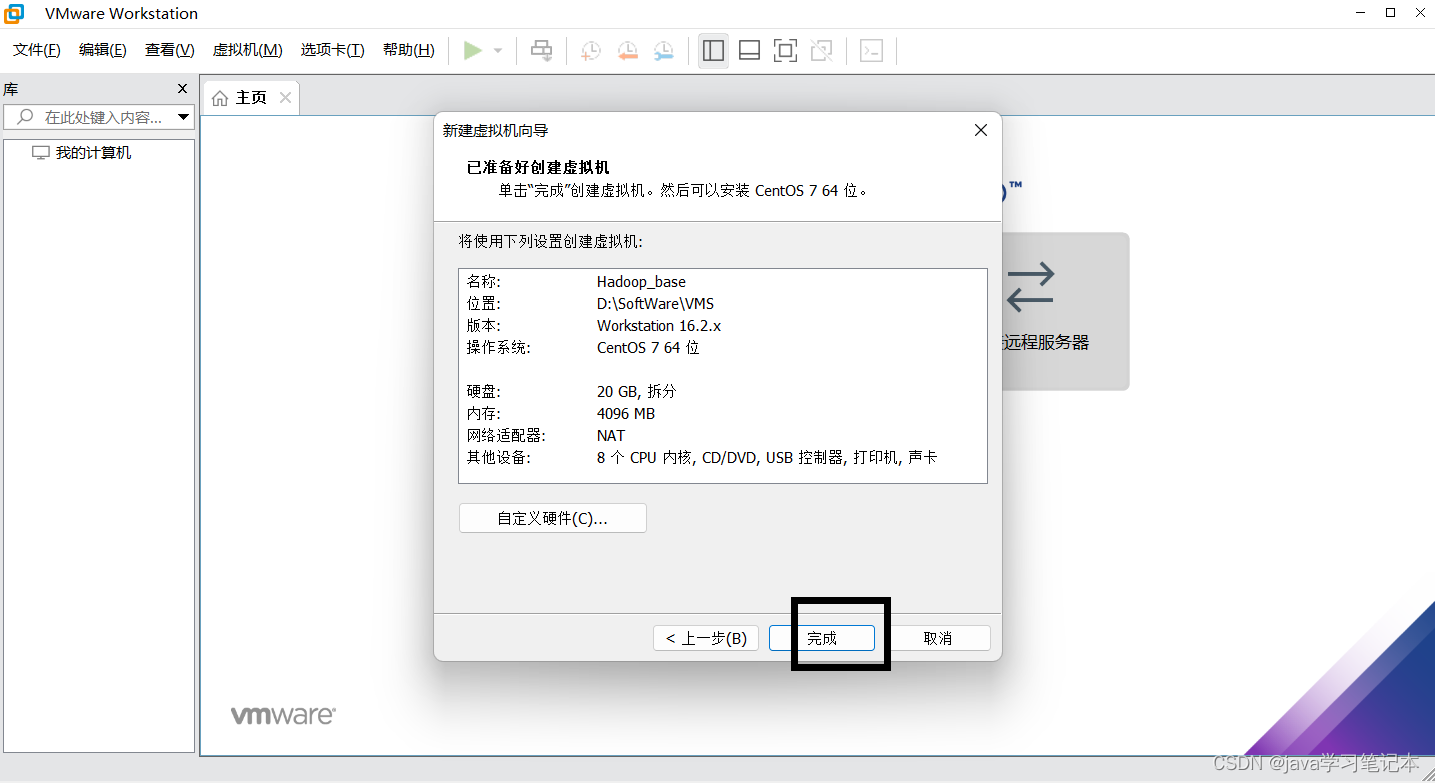Toggle the library sidebar view icon
Screen dimensions: 1435x783
(713, 50)
